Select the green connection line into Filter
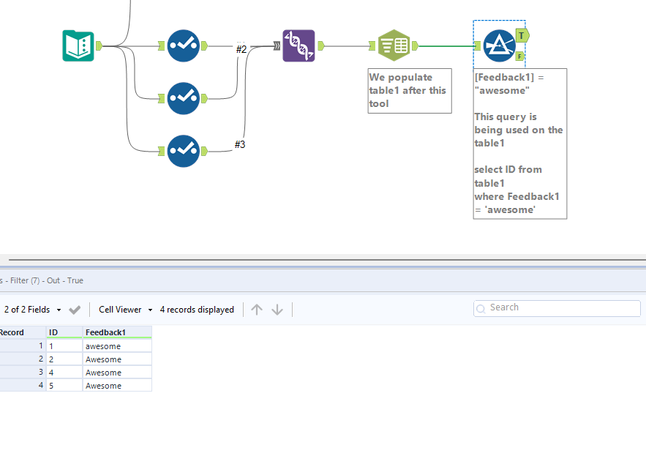The width and height of the screenshot is (646, 451). pyautogui.click(x=446, y=46)
